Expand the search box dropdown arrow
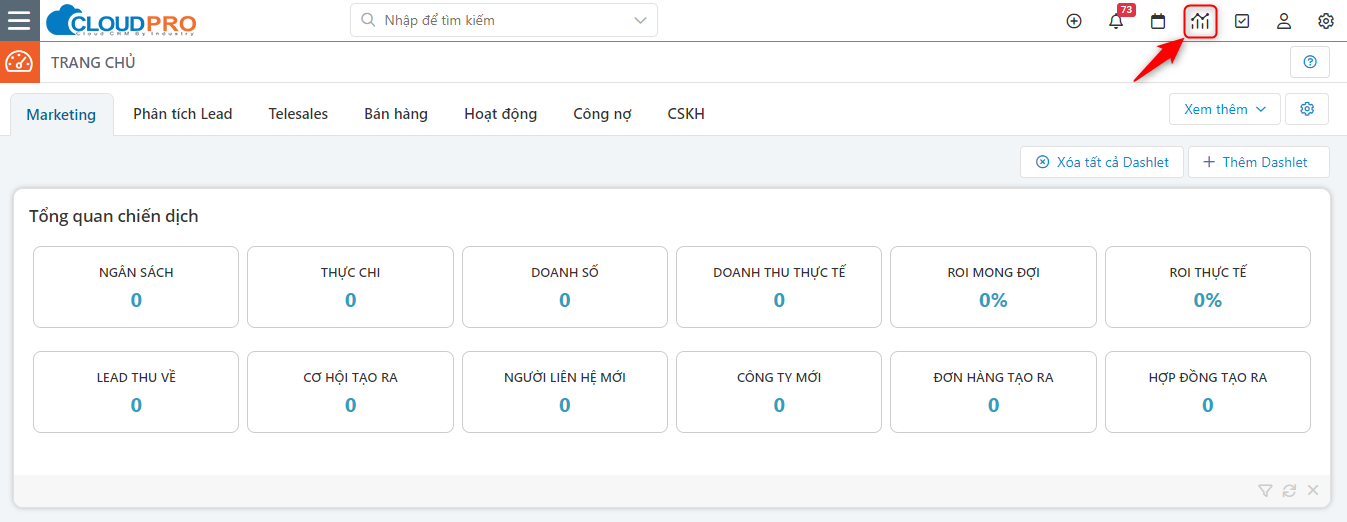This screenshot has width=1347, height=522. [640, 20]
